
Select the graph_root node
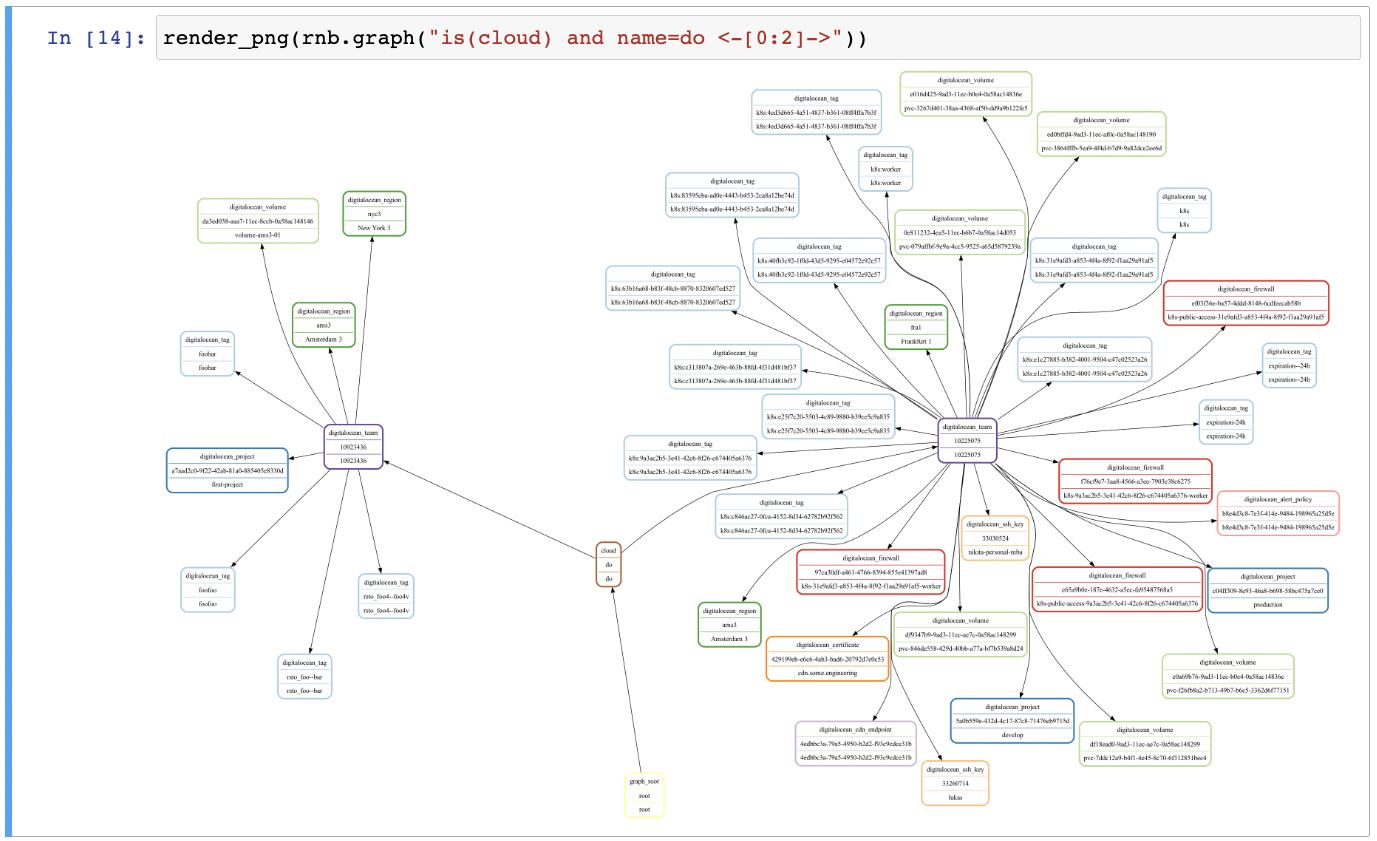point(645,795)
